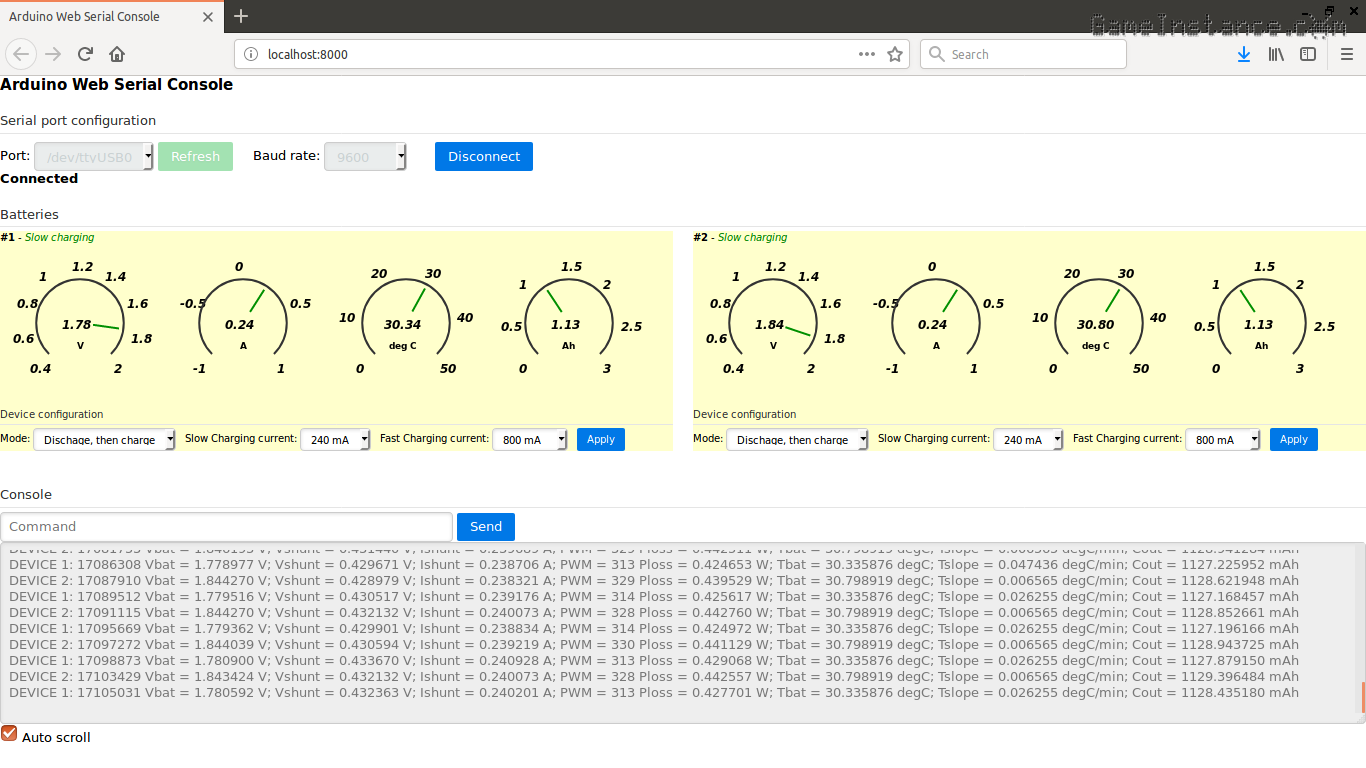Go forward with the forward arrow
The image size is (1366, 768).
[x=53, y=54]
